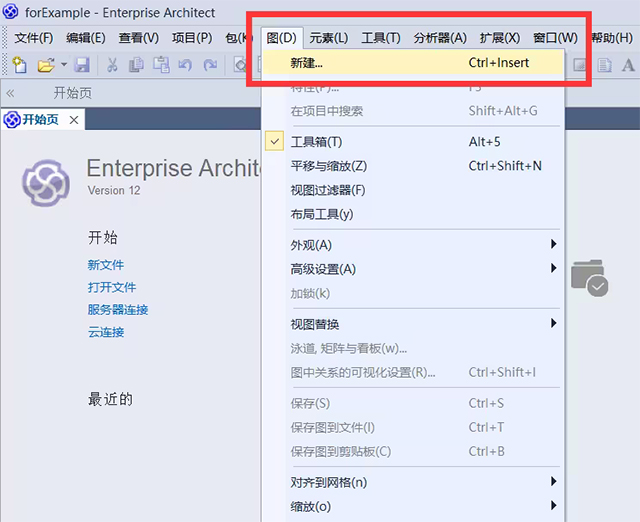Open the 元素(L) menu

pos(329,38)
